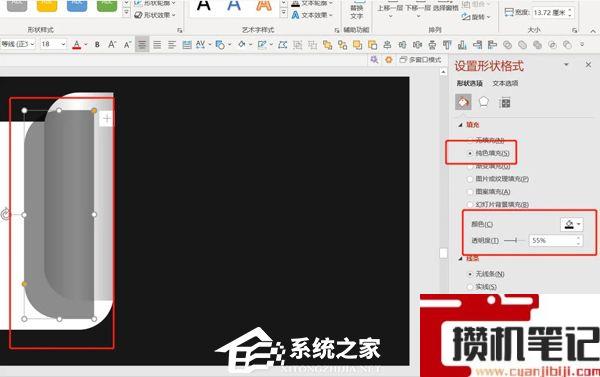Switch to 形状选项 tab

pyautogui.click(x=470, y=83)
